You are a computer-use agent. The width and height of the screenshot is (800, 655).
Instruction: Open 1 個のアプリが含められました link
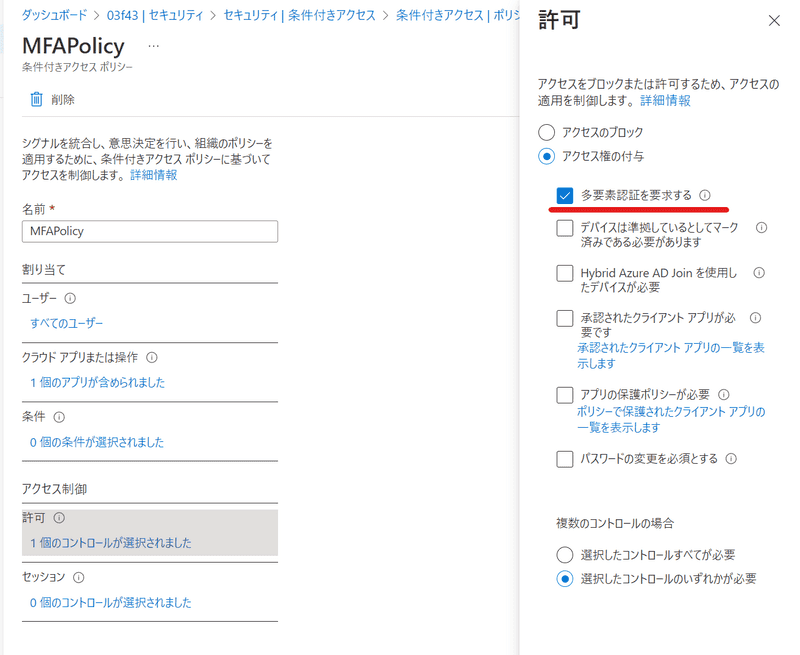point(97,382)
